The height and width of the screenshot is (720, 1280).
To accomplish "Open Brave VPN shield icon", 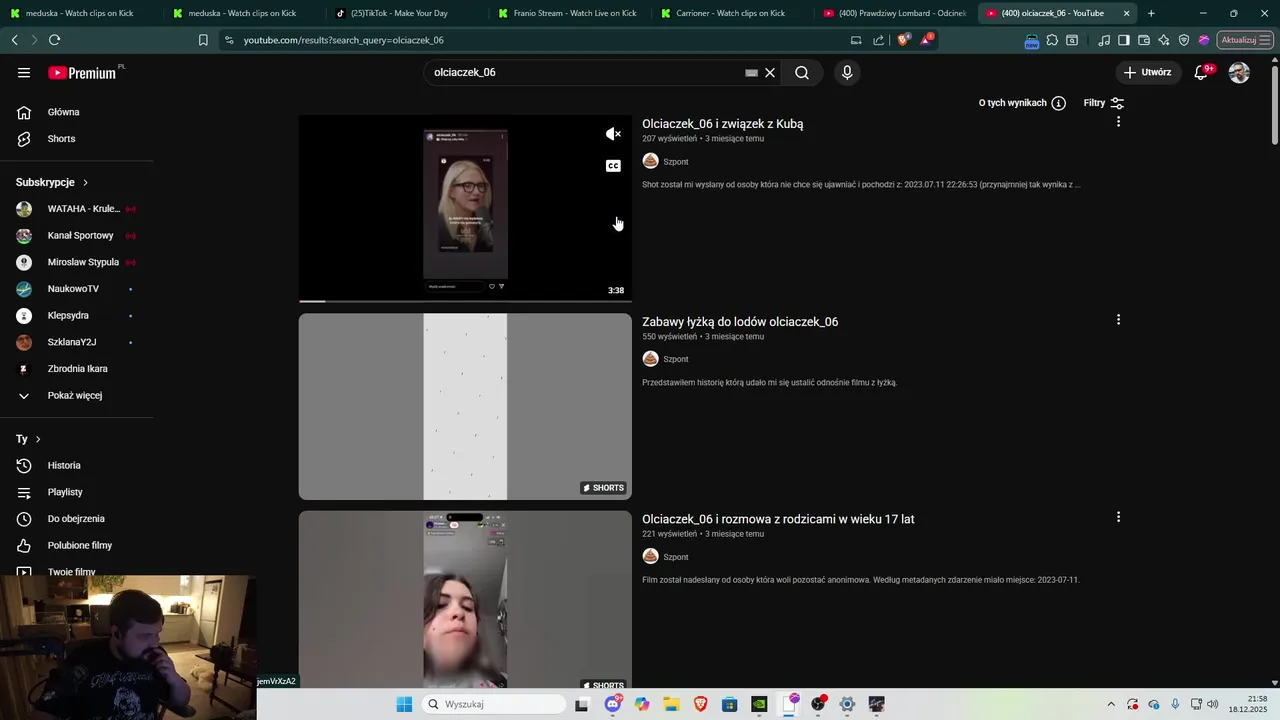I will (x=1184, y=40).
